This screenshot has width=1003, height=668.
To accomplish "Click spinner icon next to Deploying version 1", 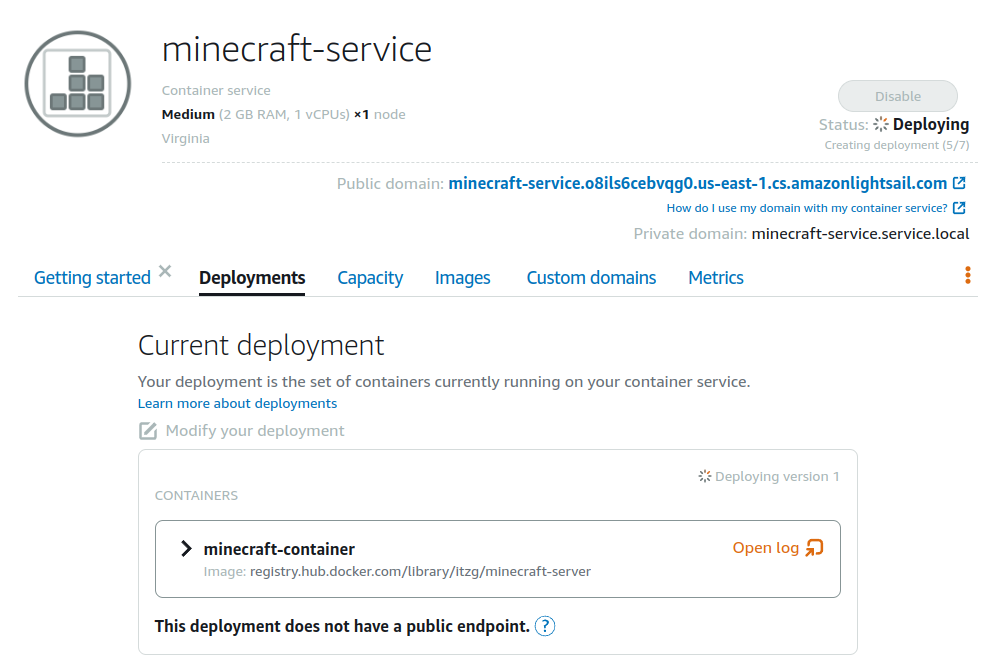I will coord(704,476).
